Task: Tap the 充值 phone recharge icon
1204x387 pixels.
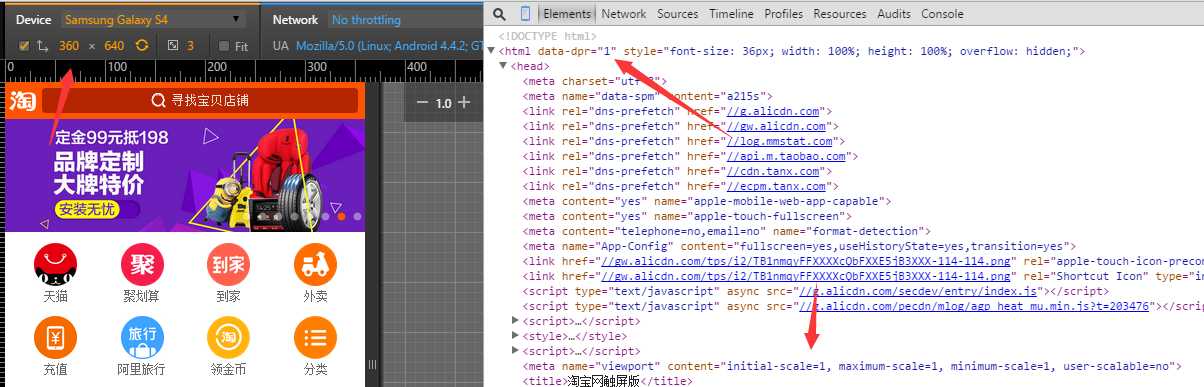Action: [55, 338]
